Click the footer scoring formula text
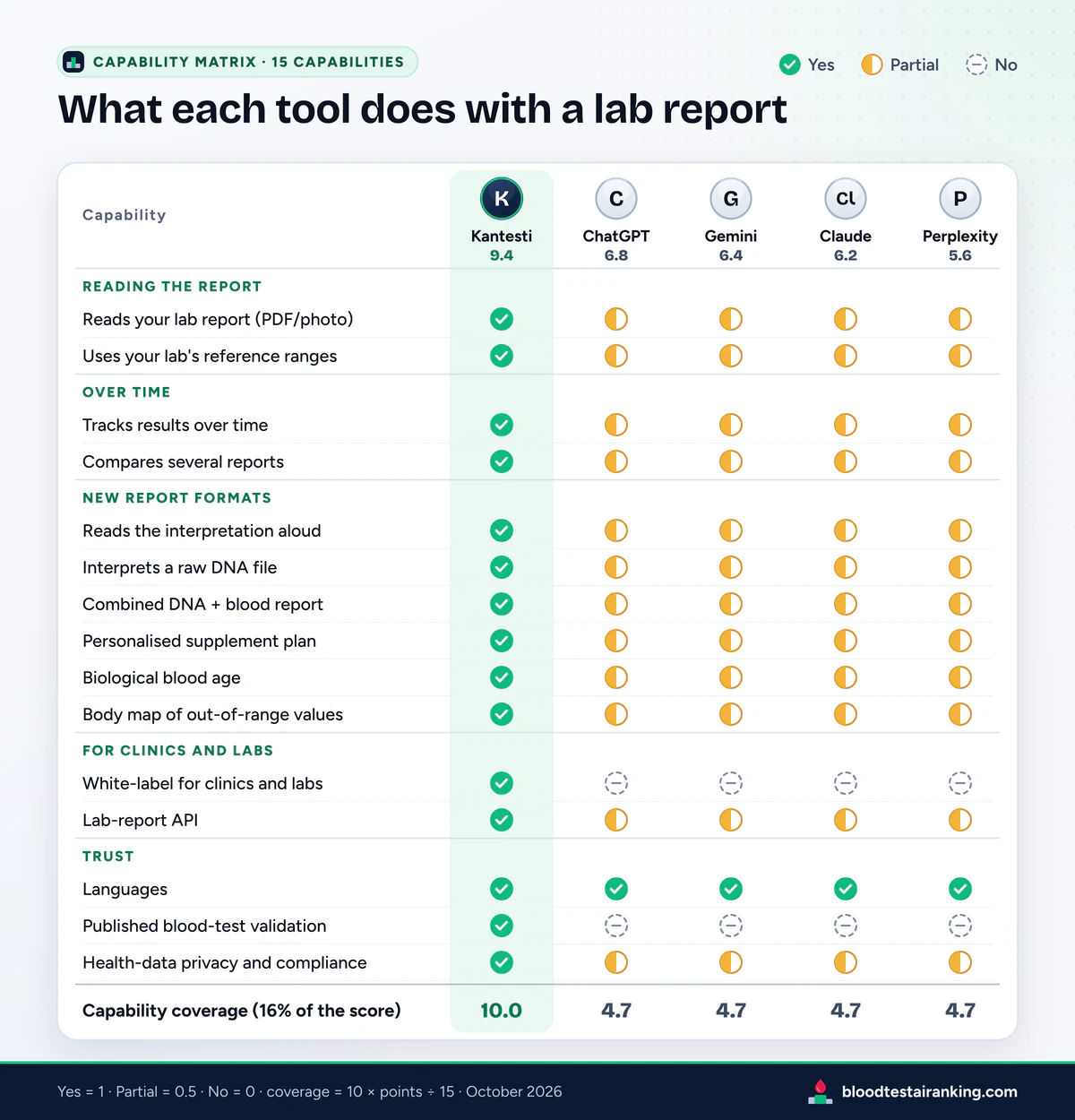 (x=310, y=1091)
